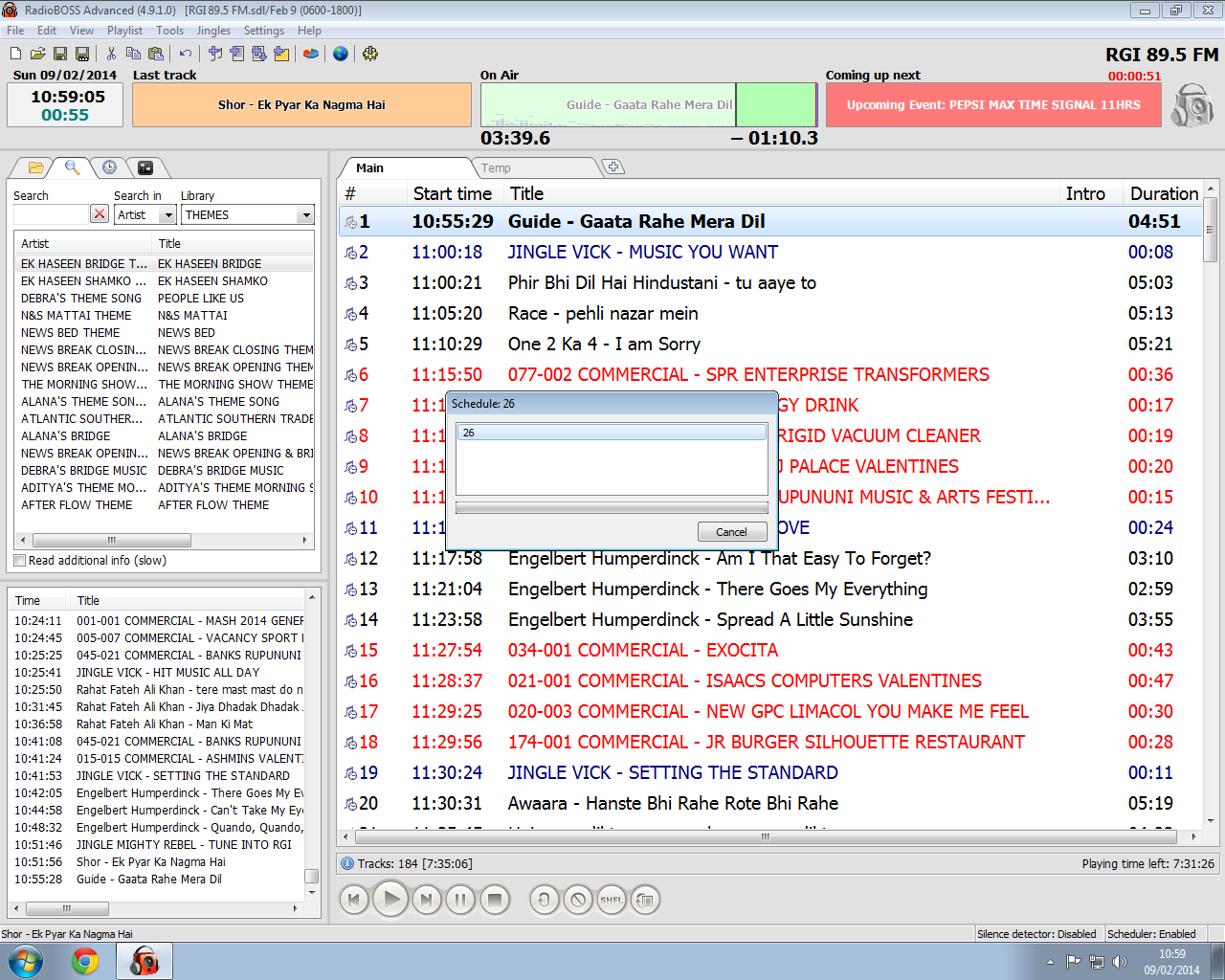
Task: Pause playback with the pause button
Action: [460, 900]
